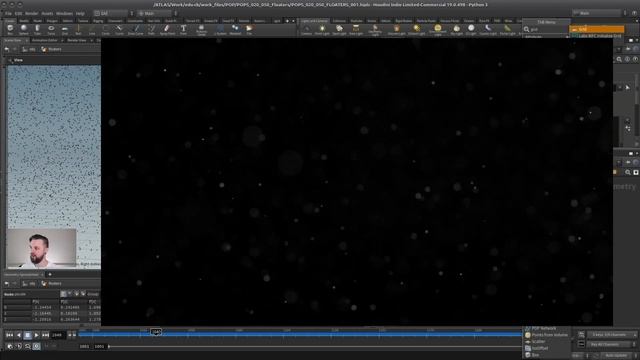This screenshot has height=360, width=640.
Task: Open the File menu
Action: 8,13
